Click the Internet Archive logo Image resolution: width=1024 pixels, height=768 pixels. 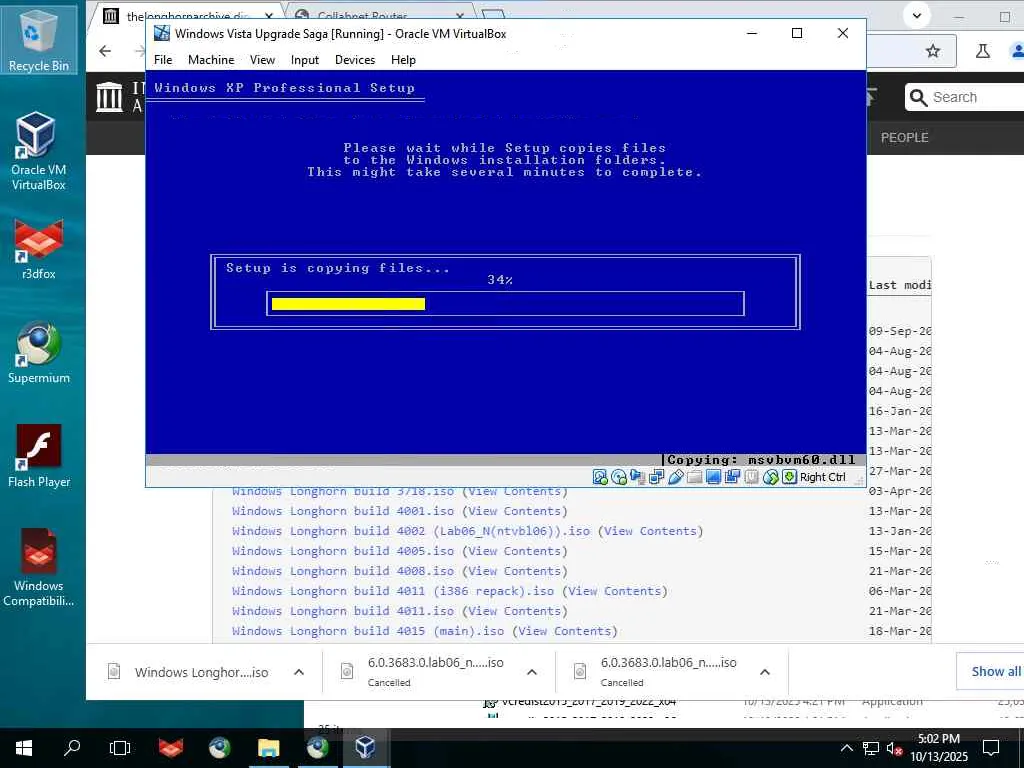(109, 97)
